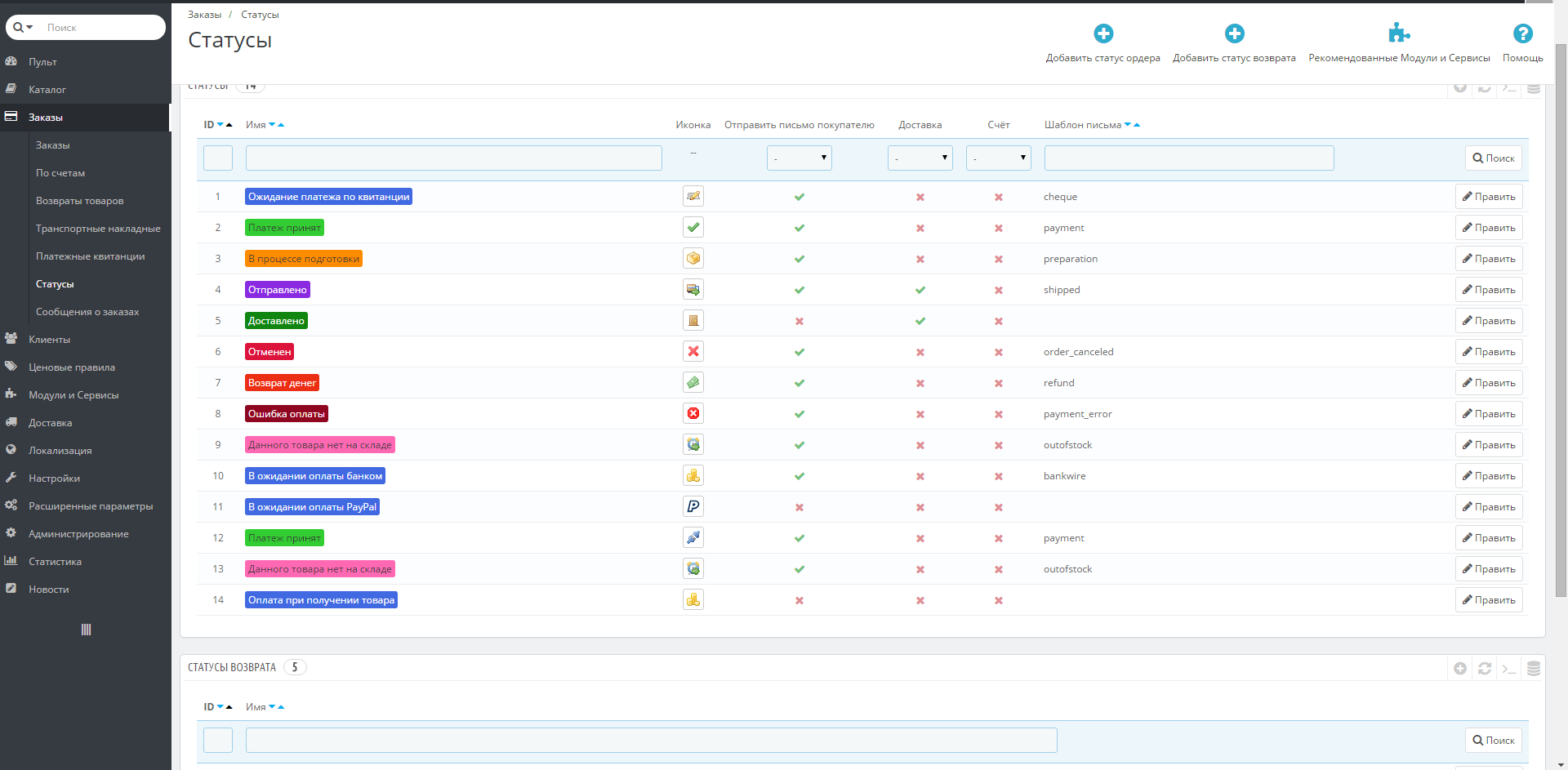Go to Возвраты товаров submenu item
Screen dimensions: 1568x770
click(79, 201)
